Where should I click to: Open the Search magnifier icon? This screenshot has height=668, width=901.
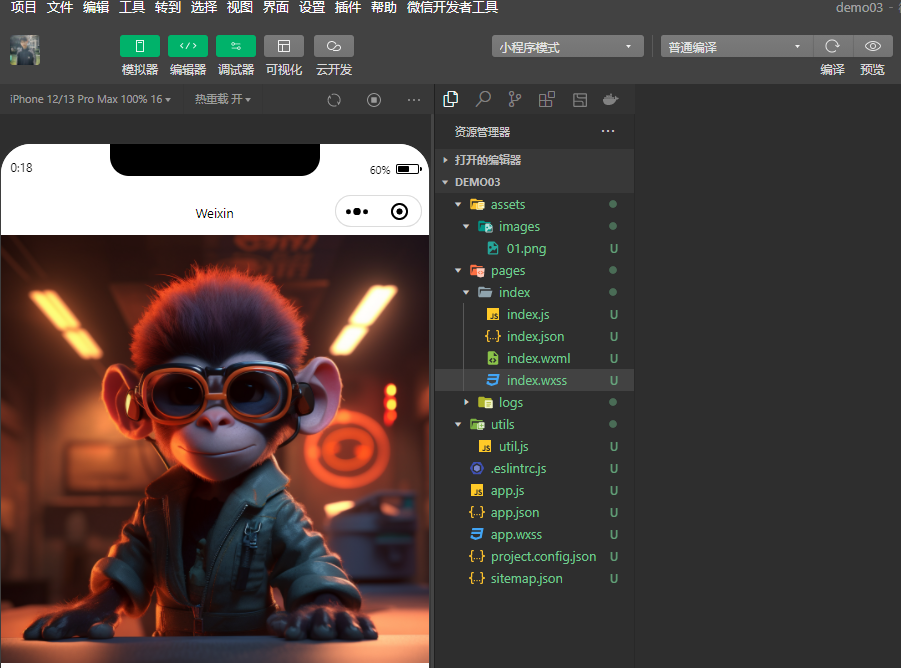coord(483,99)
